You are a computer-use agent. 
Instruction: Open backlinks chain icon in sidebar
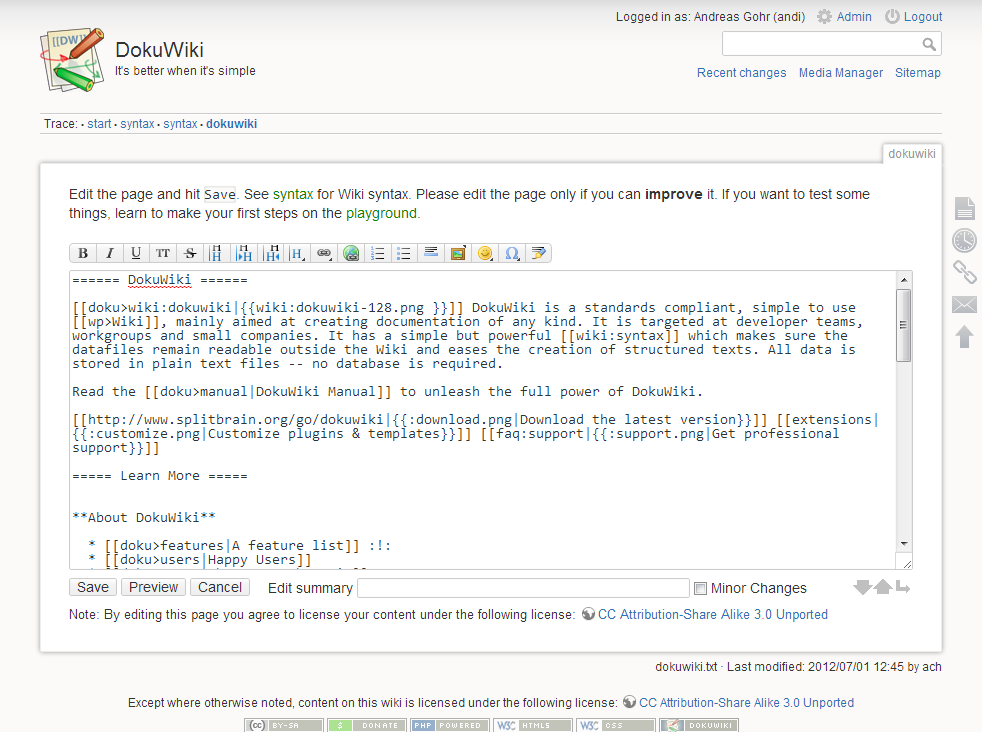click(x=964, y=272)
